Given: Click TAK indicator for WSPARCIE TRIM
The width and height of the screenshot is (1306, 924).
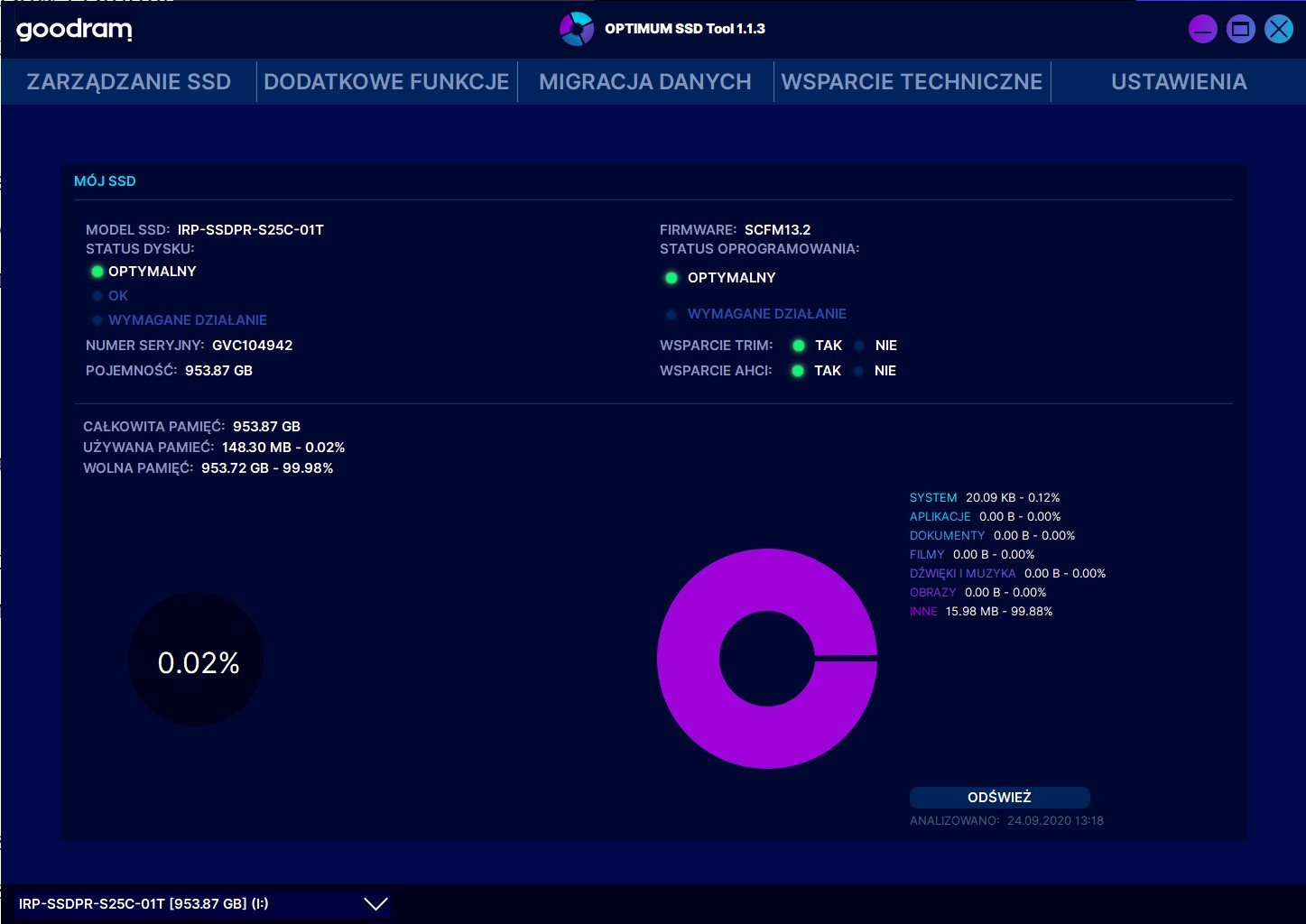Looking at the screenshot, I should pyautogui.click(x=798, y=346).
